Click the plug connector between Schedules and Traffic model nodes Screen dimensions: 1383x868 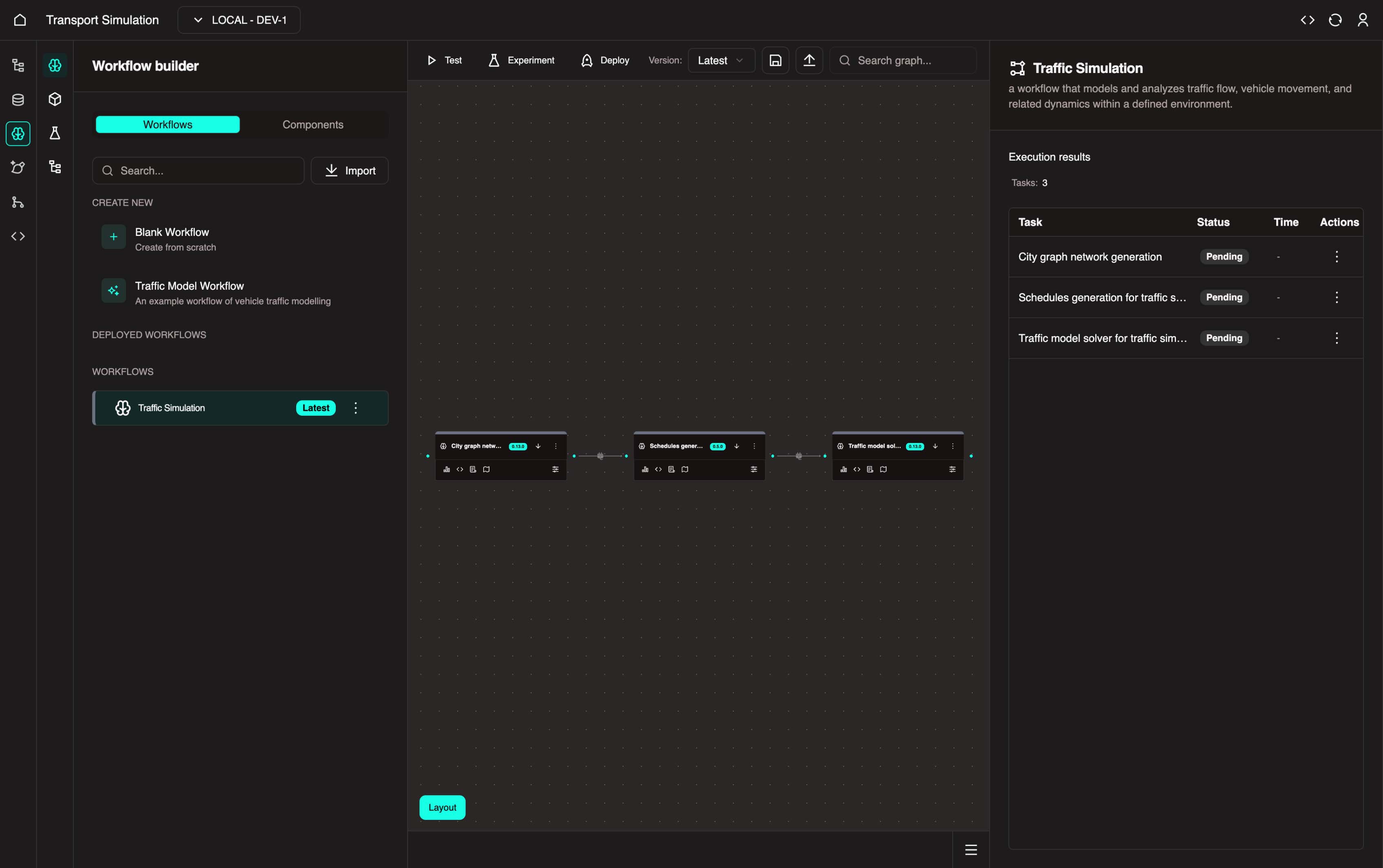[x=799, y=456]
